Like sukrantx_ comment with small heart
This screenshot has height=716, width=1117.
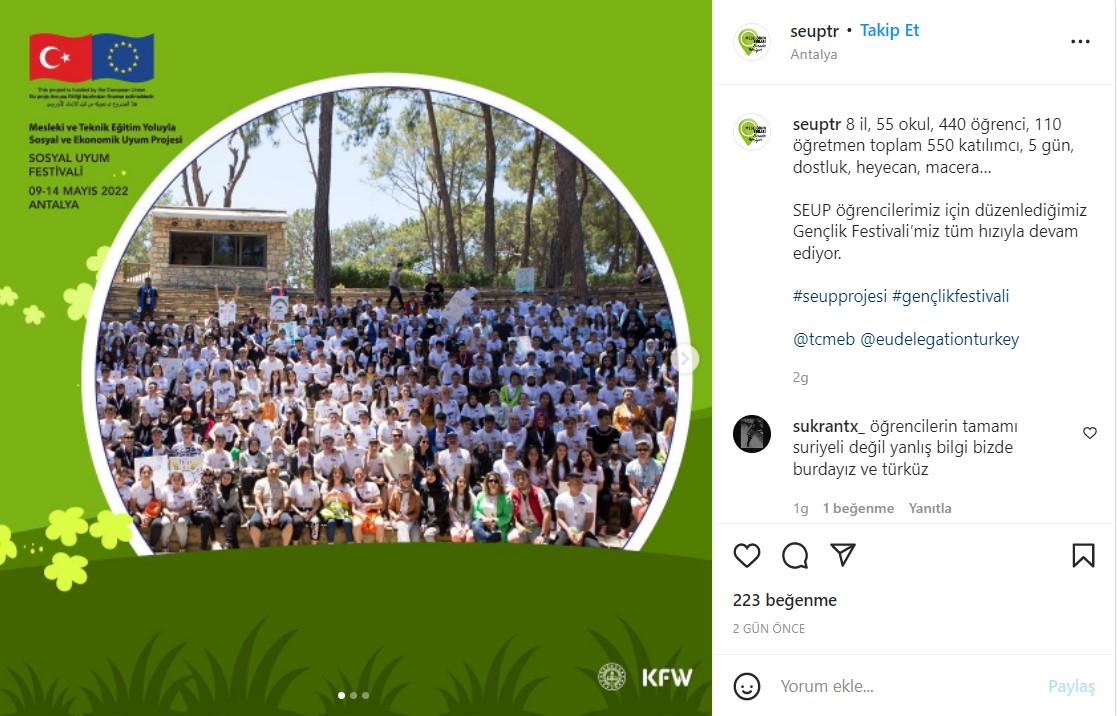1089,432
